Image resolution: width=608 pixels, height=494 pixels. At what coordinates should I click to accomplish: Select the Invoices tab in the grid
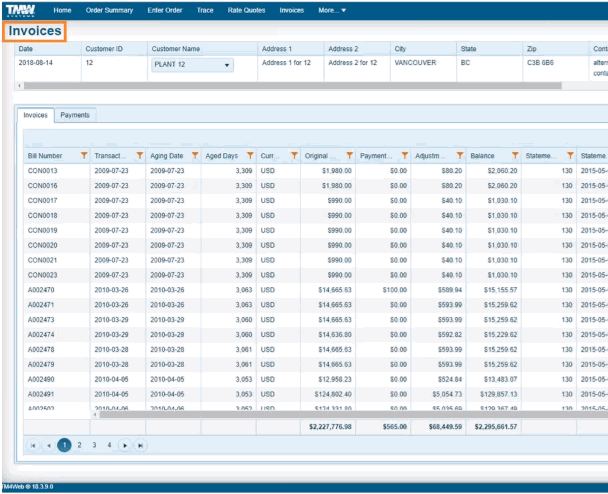point(36,115)
